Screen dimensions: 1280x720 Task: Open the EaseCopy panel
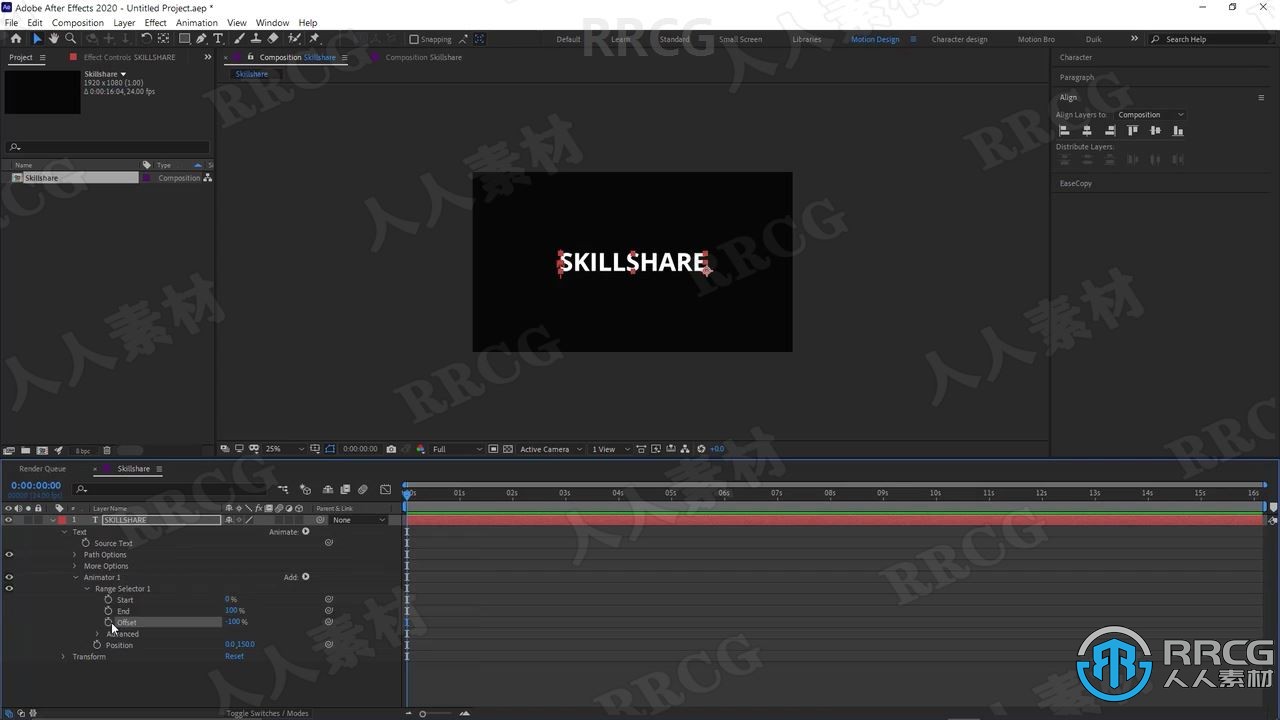point(1076,184)
